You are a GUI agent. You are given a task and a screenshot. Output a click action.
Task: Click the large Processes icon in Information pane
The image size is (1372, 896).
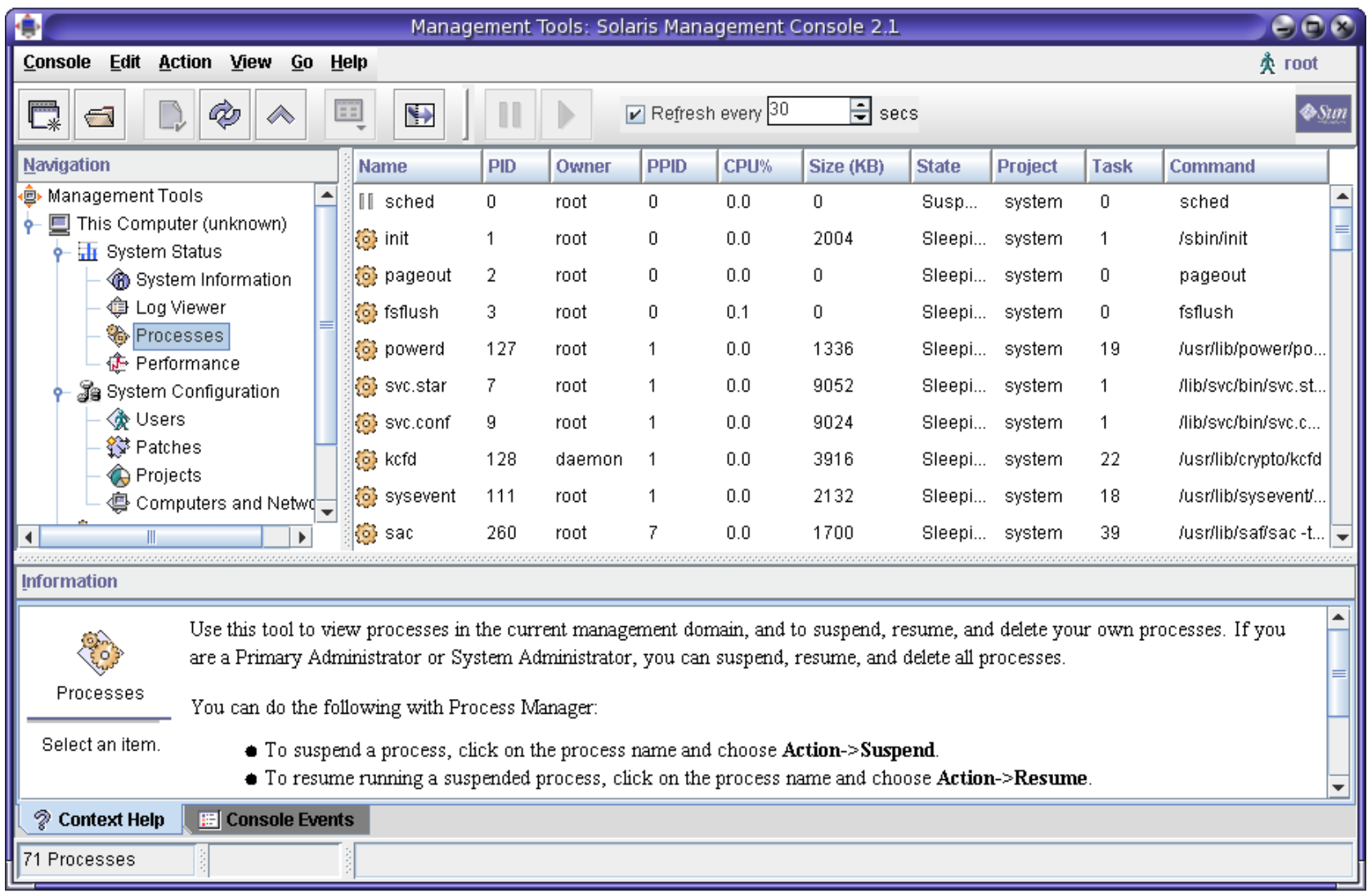(x=100, y=652)
